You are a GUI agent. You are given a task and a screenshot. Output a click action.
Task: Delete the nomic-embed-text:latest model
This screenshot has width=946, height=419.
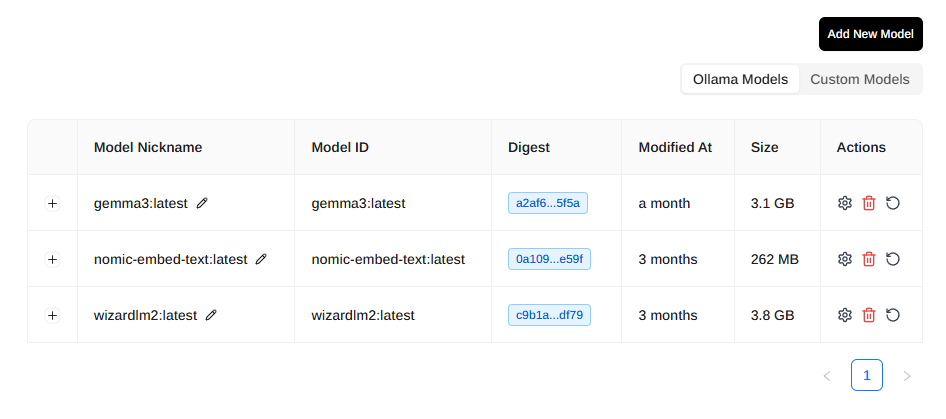(x=869, y=259)
